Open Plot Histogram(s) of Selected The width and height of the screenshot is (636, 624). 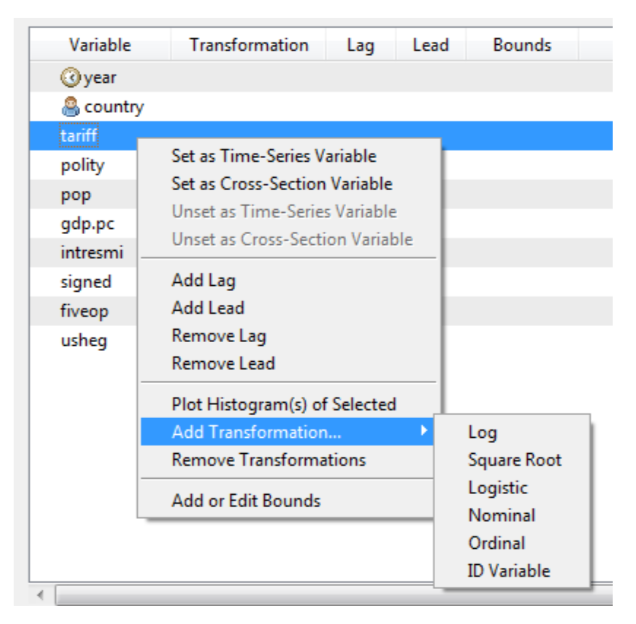[x=283, y=404]
